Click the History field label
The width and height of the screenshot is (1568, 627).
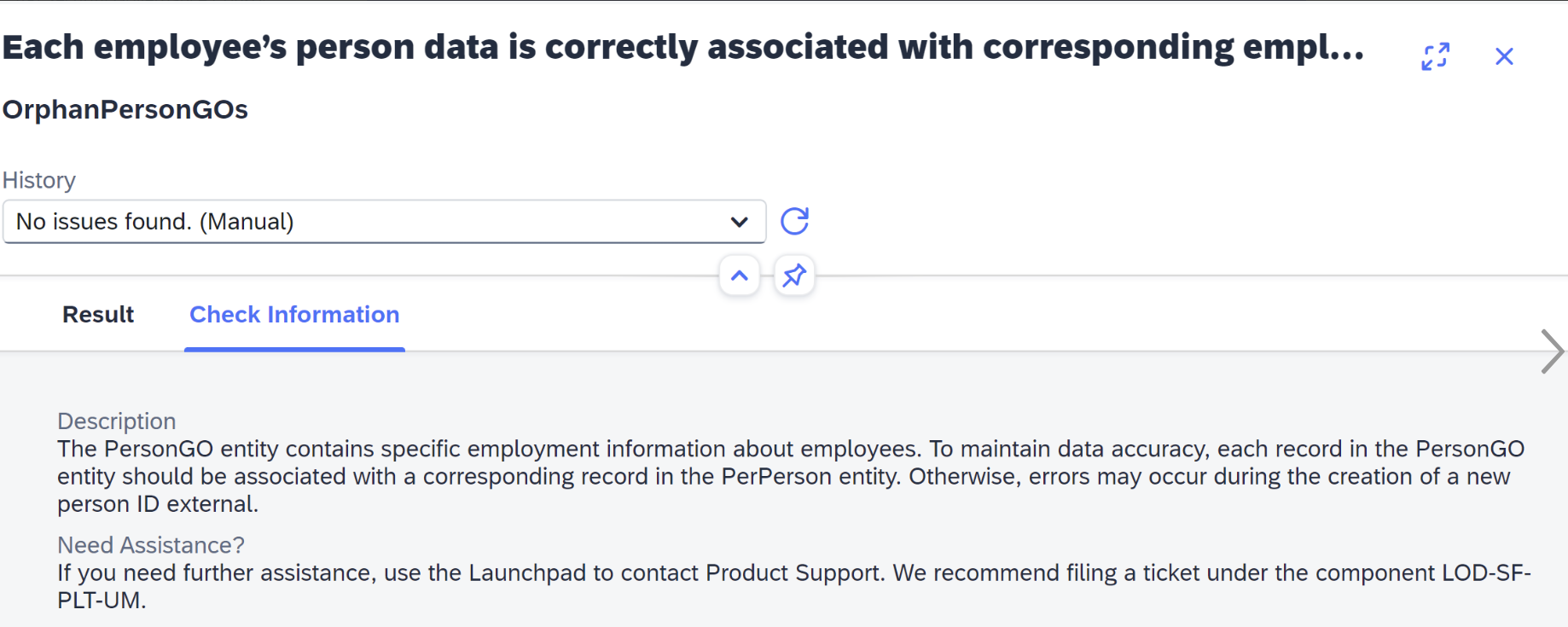39,180
